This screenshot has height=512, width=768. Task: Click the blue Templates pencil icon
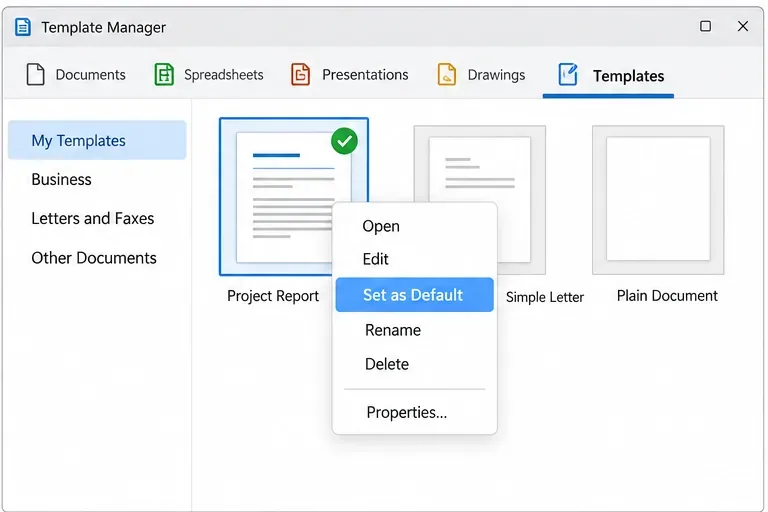tap(568, 74)
